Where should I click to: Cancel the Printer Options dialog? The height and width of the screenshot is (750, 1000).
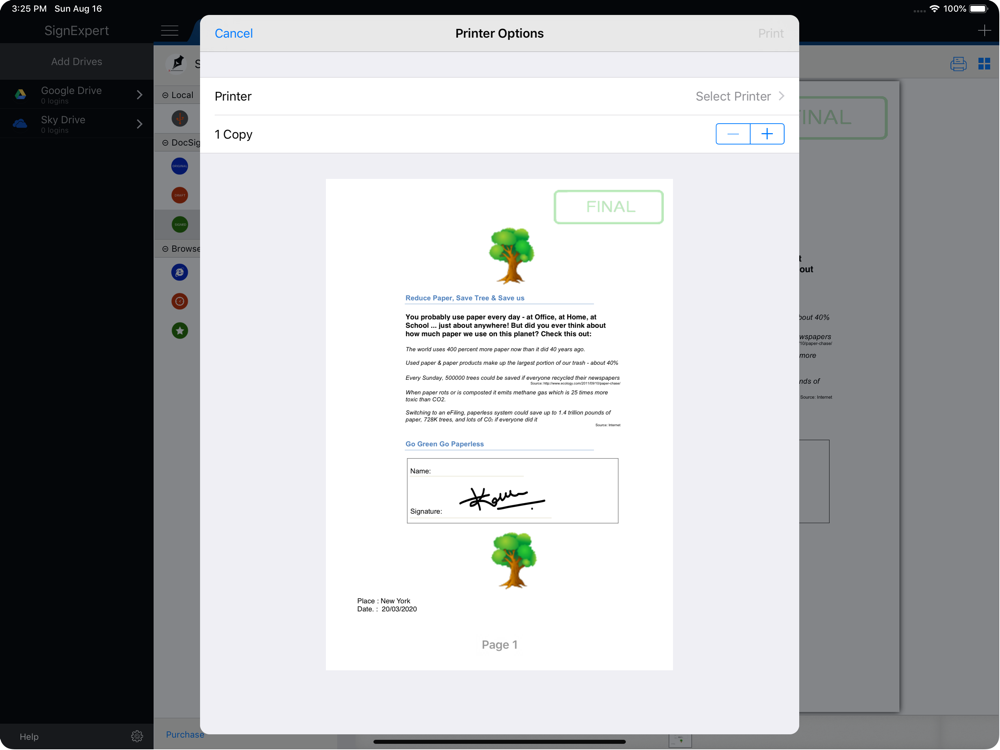pyautogui.click(x=233, y=33)
